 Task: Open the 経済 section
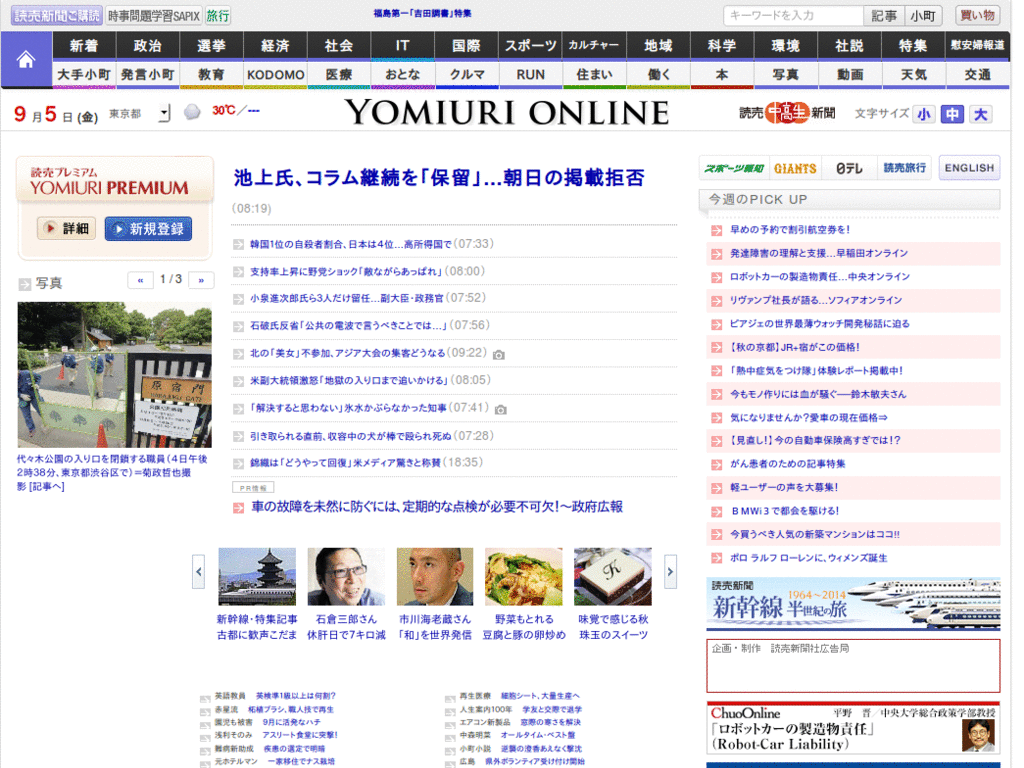point(275,46)
